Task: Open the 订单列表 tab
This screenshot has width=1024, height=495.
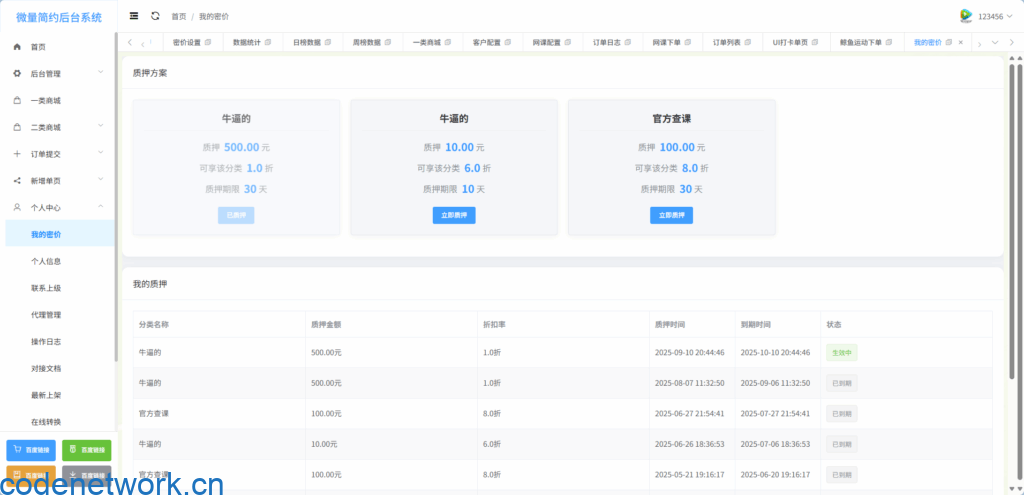Action: point(727,43)
